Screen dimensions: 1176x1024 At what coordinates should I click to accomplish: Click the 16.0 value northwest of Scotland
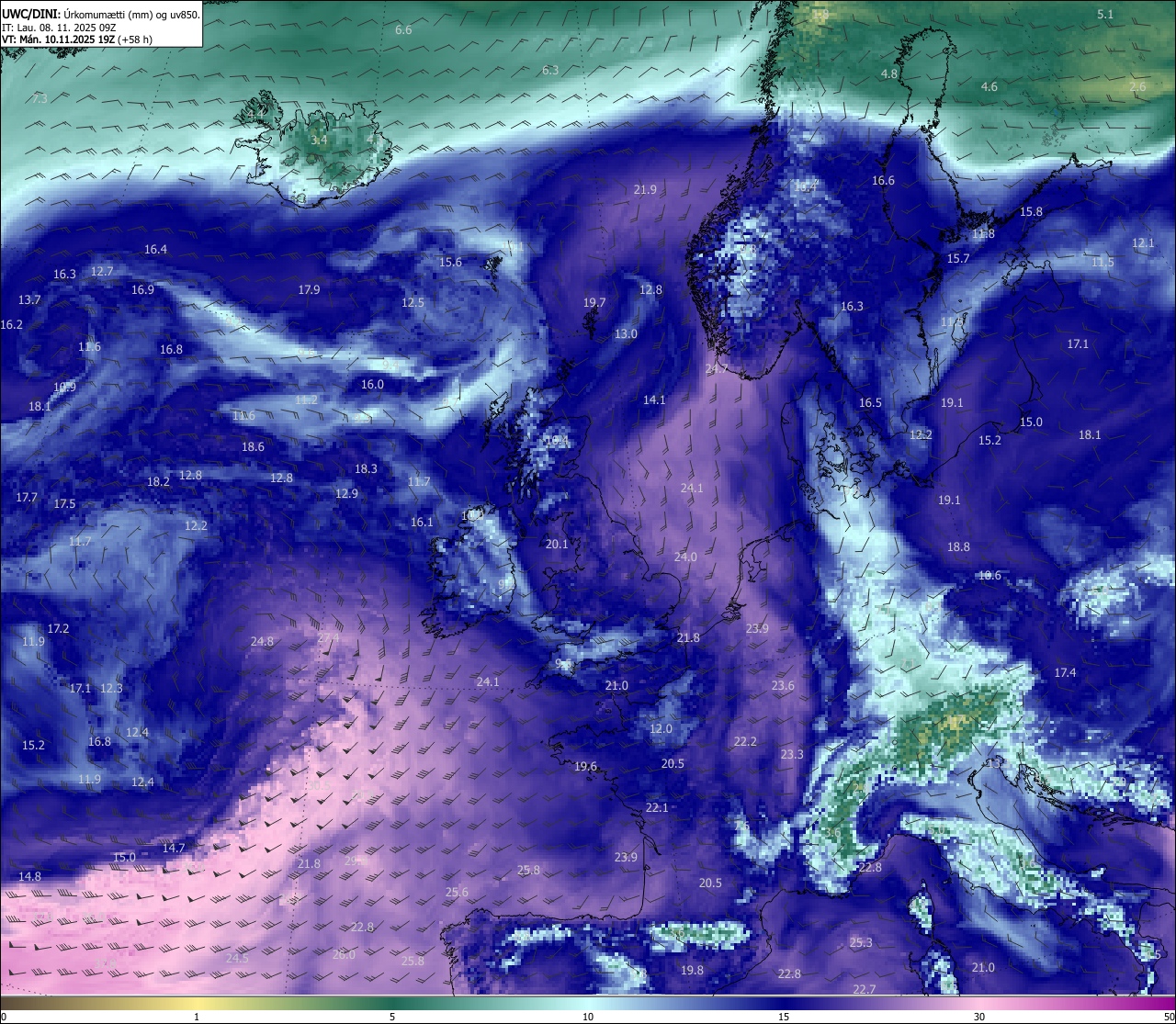pyautogui.click(x=372, y=385)
